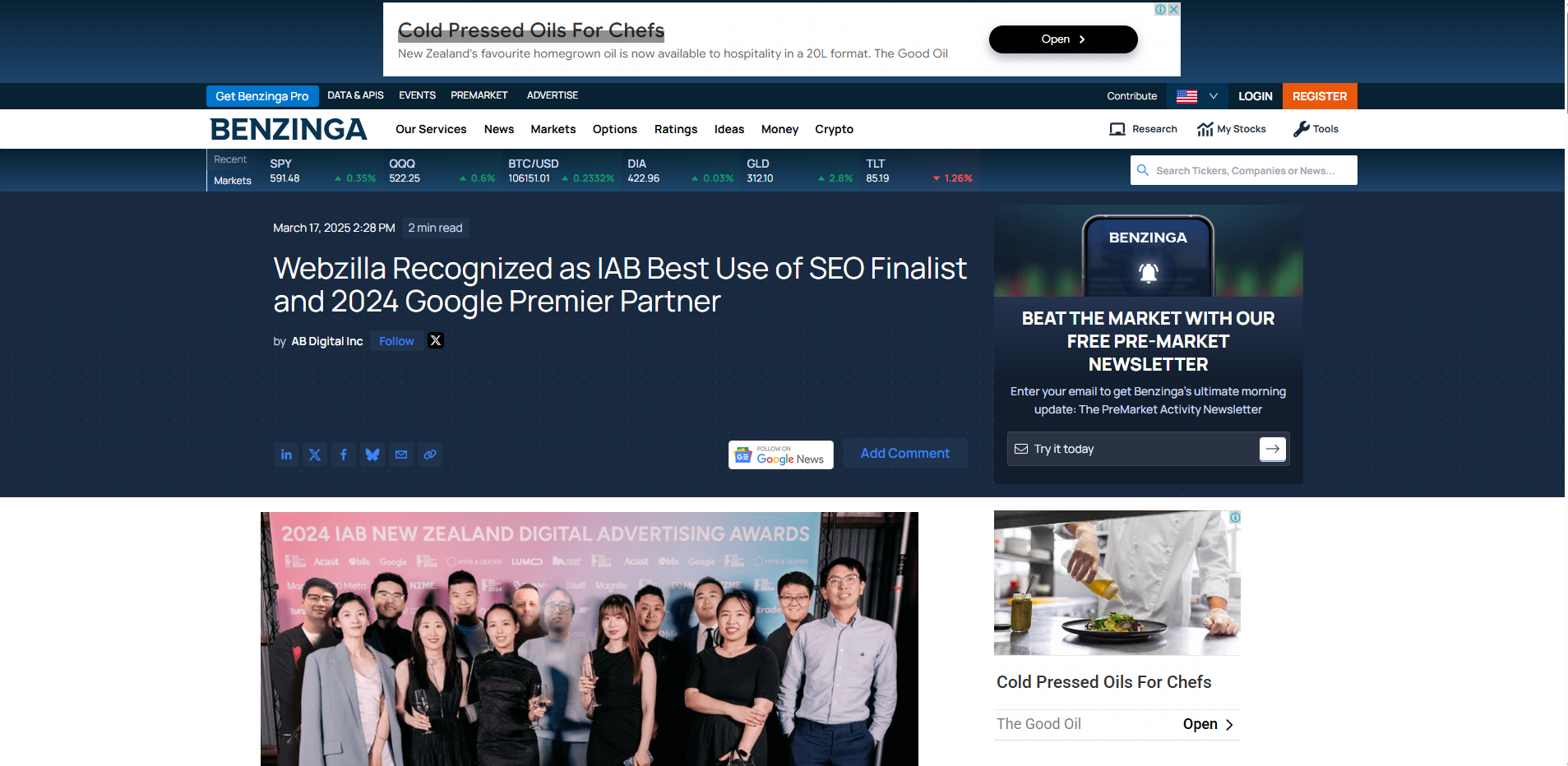Click the Research laptop icon
The image size is (1568, 766).
point(1117,129)
